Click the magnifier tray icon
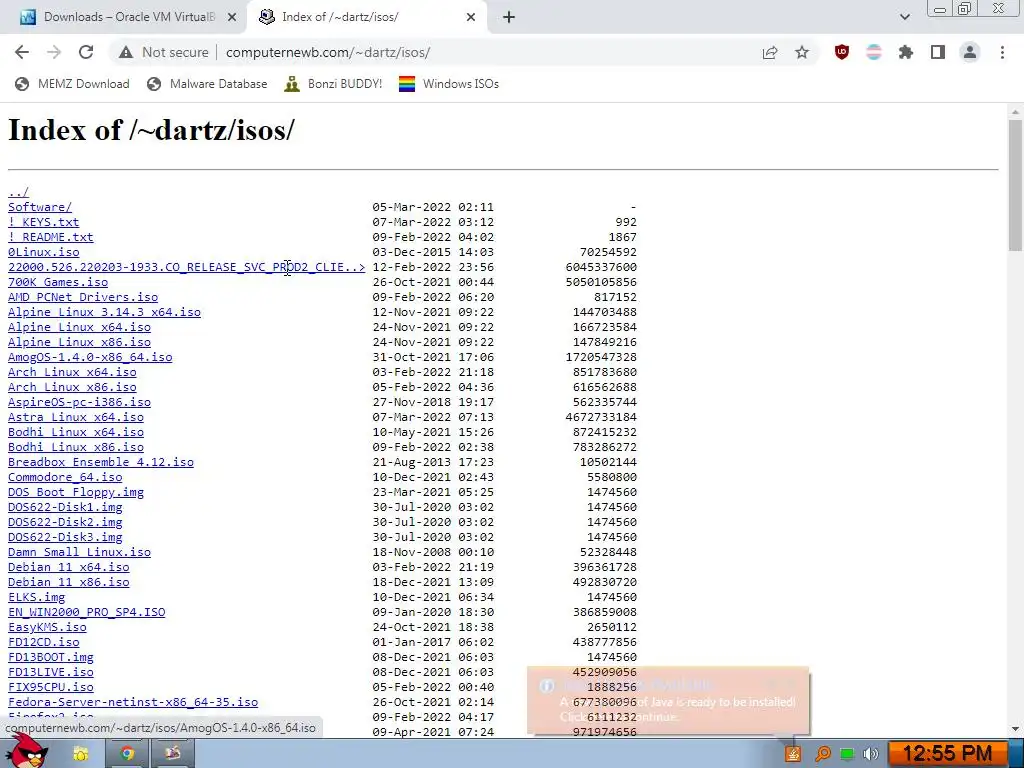The height and width of the screenshot is (768, 1024). tap(823, 754)
